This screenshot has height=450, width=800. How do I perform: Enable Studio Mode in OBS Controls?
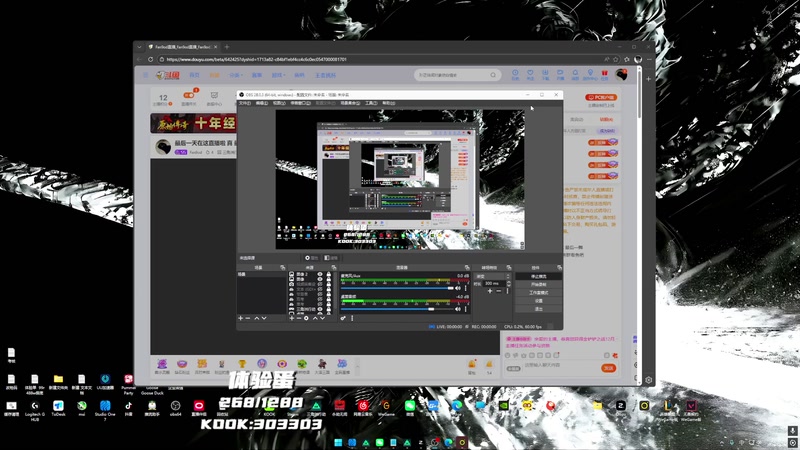click(x=538, y=292)
